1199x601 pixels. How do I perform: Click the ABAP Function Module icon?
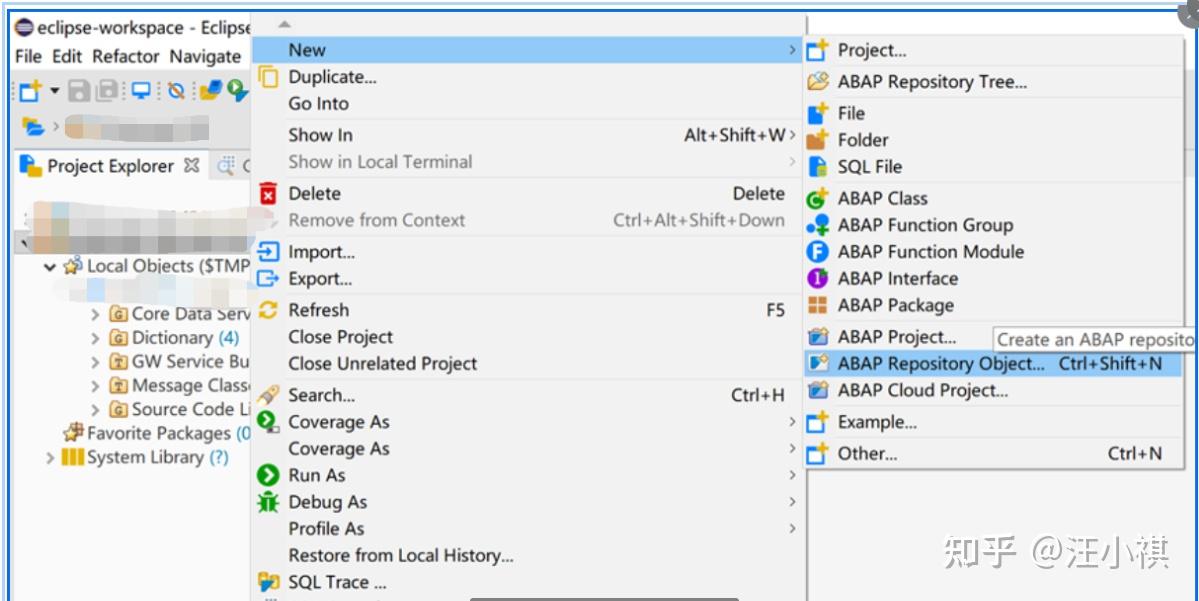(818, 252)
